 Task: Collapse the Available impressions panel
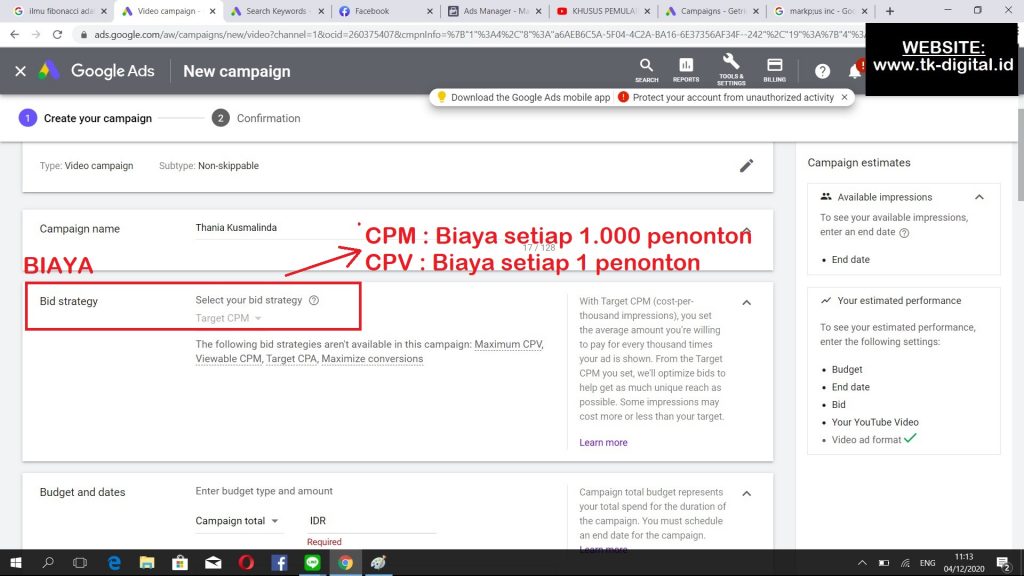tap(979, 197)
